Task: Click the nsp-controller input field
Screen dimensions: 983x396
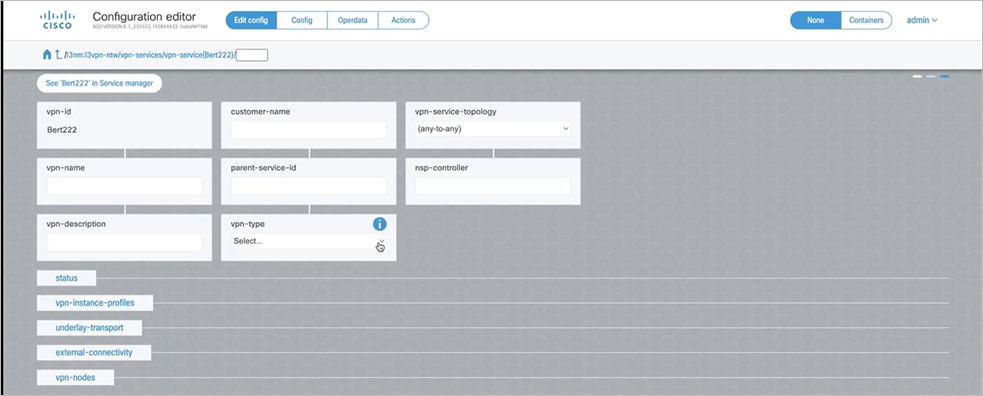Action: (x=493, y=186)
